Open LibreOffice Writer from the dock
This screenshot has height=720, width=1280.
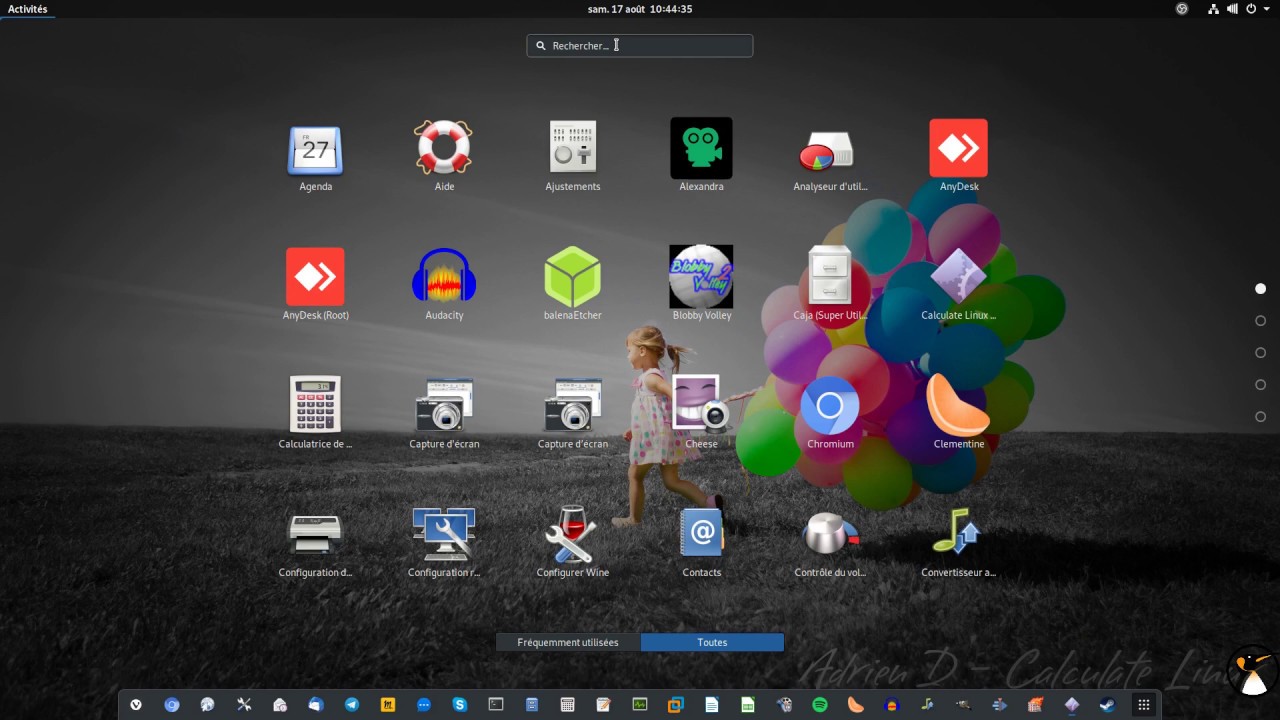click(712, 705)
